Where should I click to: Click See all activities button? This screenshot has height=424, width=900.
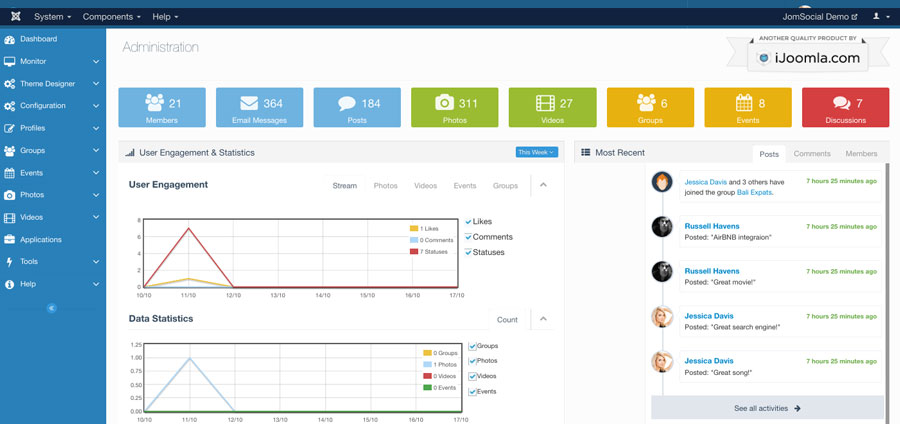pyautogui.click(x=767, y=409)
